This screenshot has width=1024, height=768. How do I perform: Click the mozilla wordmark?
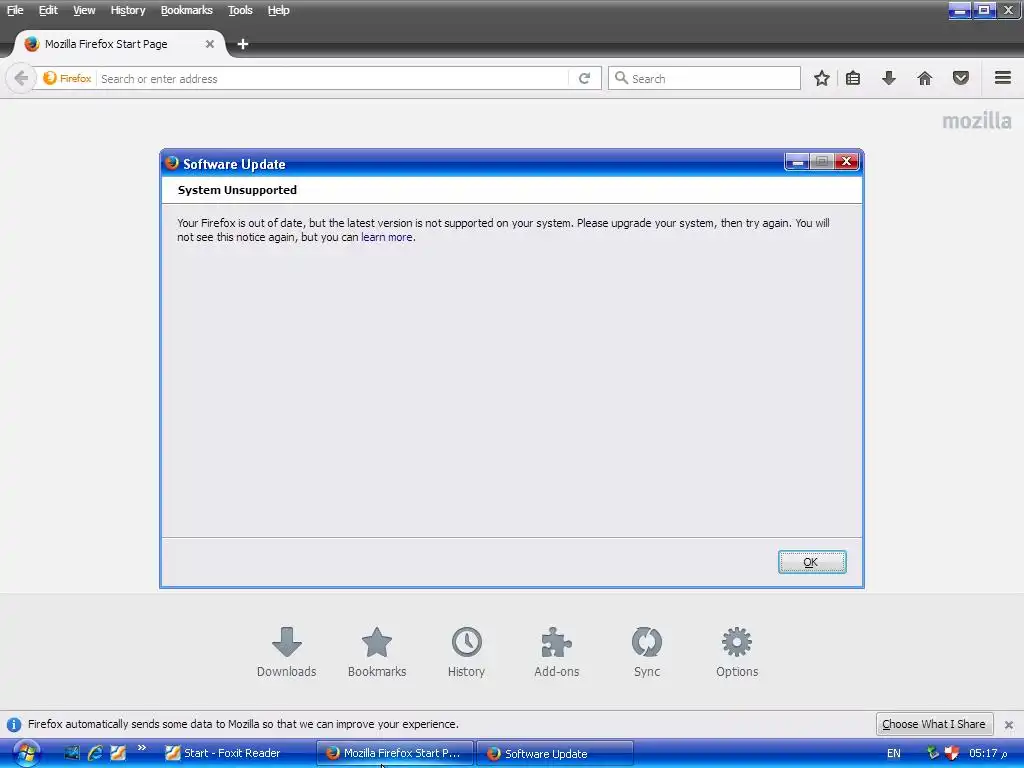point(976,121)
